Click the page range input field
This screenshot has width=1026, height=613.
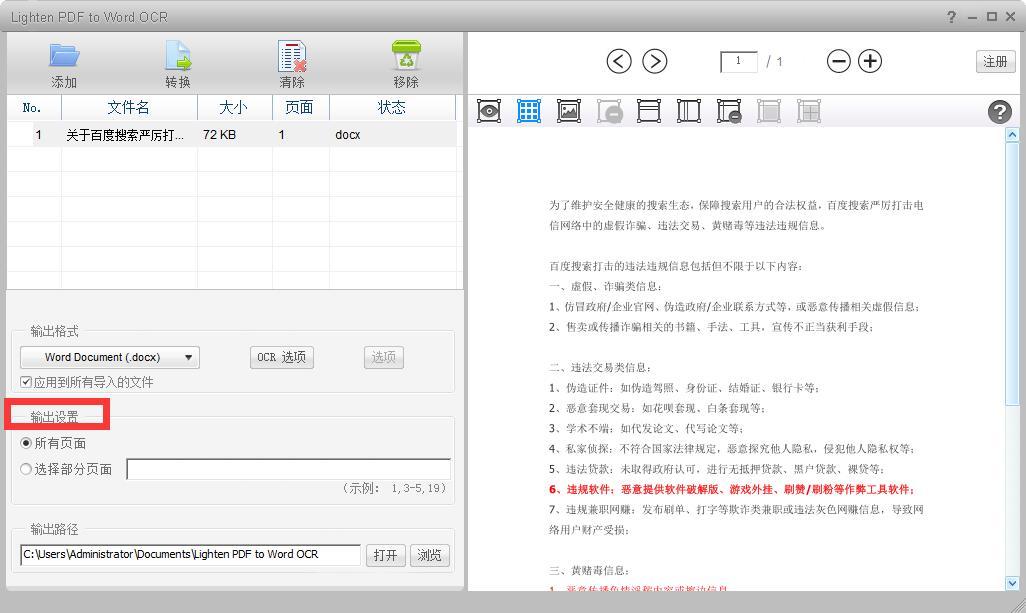click(288, 469)
